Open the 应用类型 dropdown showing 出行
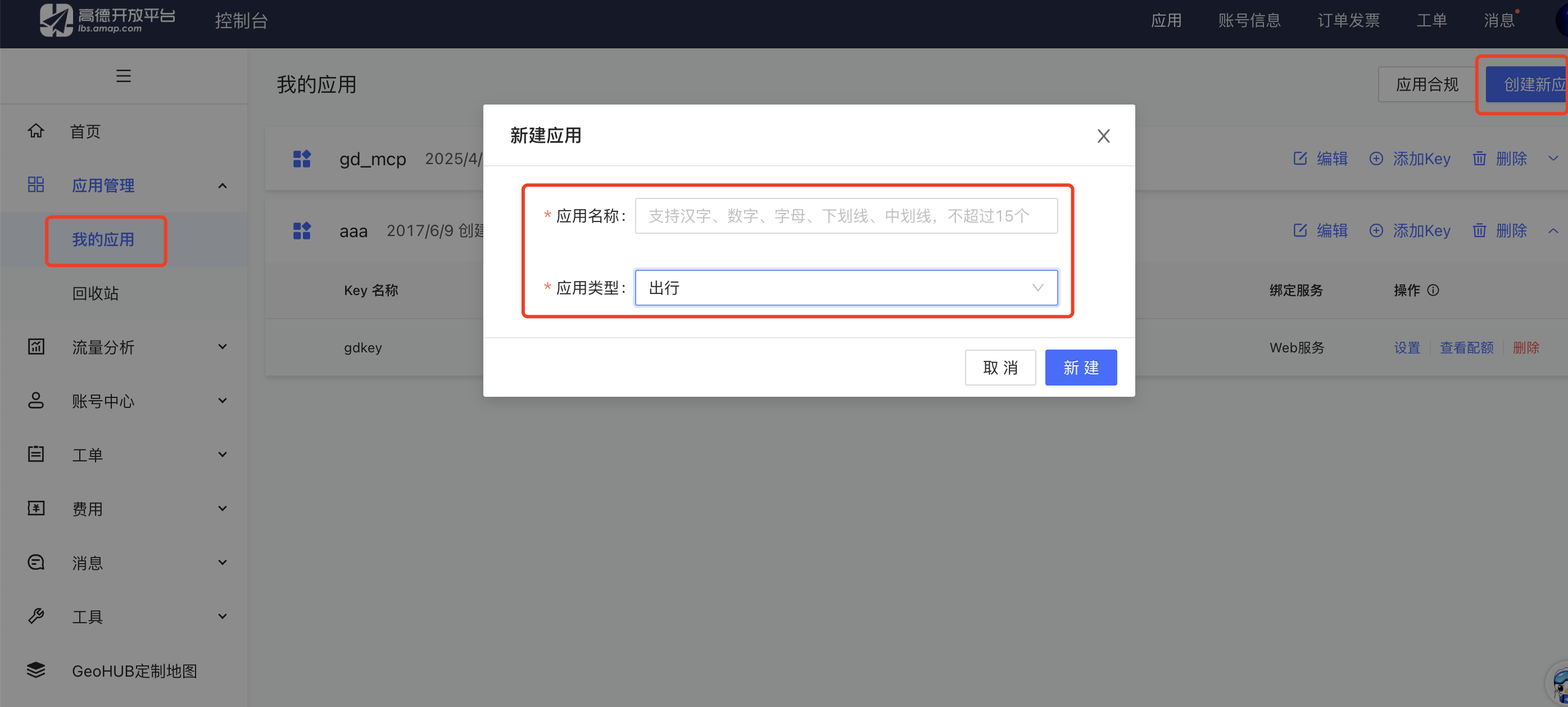Viewport: 1568px width, 707px height. pos(845,288)
